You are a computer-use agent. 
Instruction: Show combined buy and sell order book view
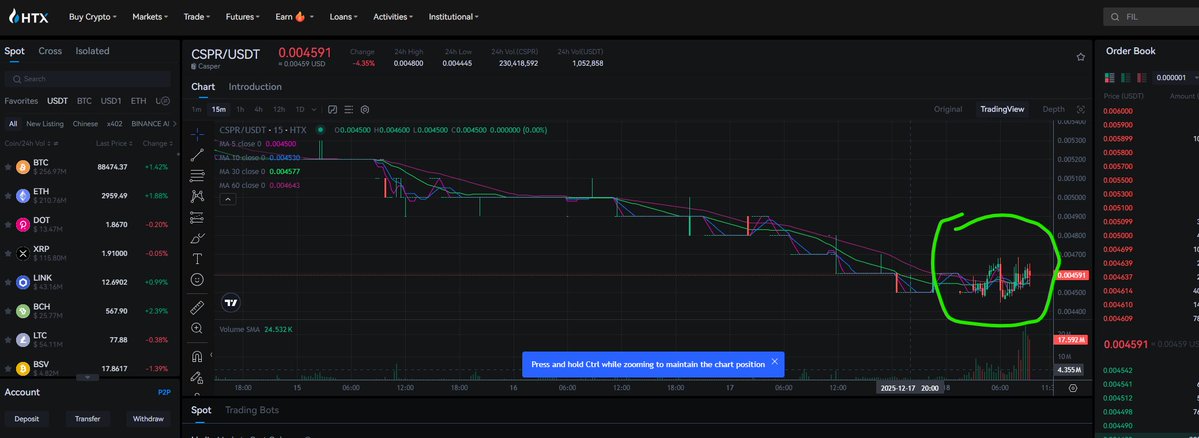click(1109, 77)
